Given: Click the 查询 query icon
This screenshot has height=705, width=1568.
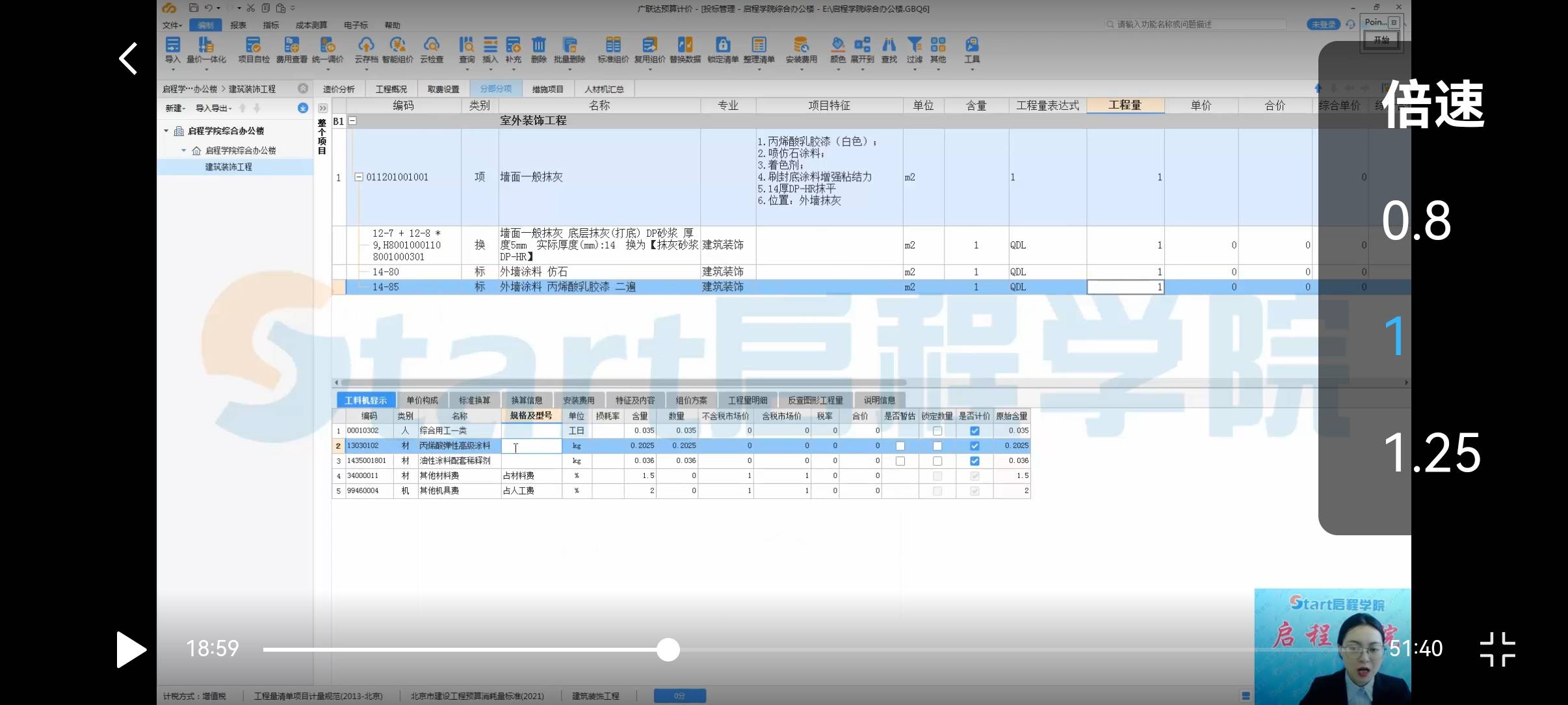Looking at the screenshot, I should tap(467, 49).
